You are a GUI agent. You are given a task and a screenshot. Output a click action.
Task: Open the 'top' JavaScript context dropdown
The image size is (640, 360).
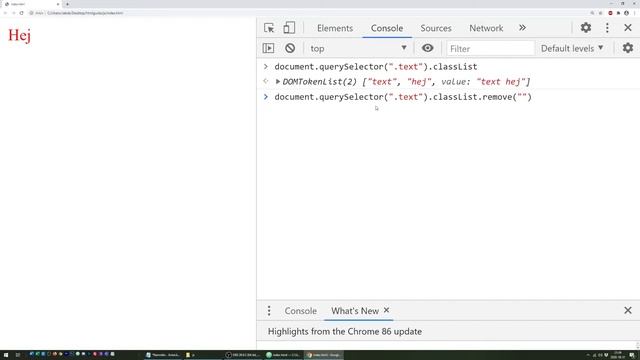click(x=358, y=48)
